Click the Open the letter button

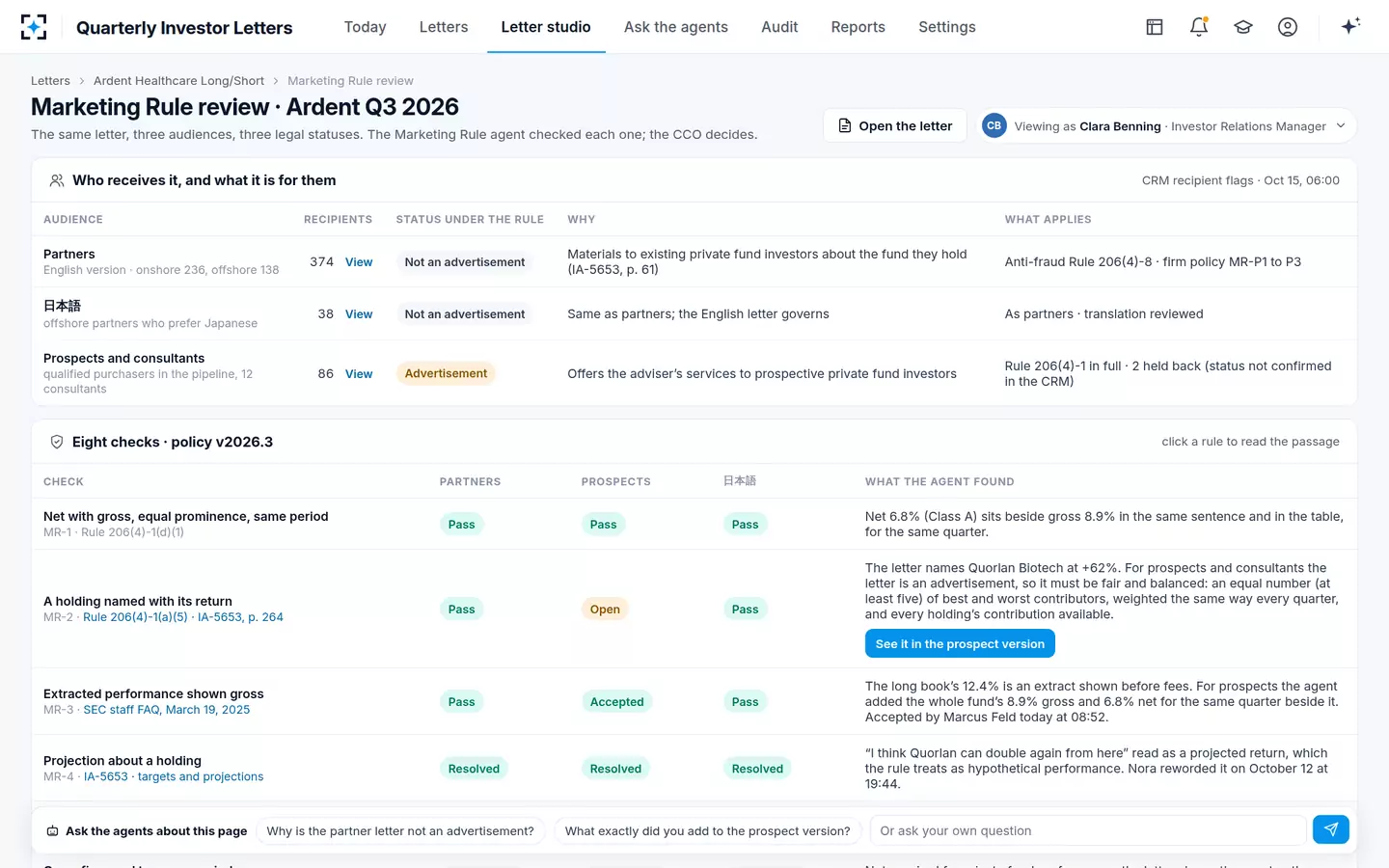(895, 125)
